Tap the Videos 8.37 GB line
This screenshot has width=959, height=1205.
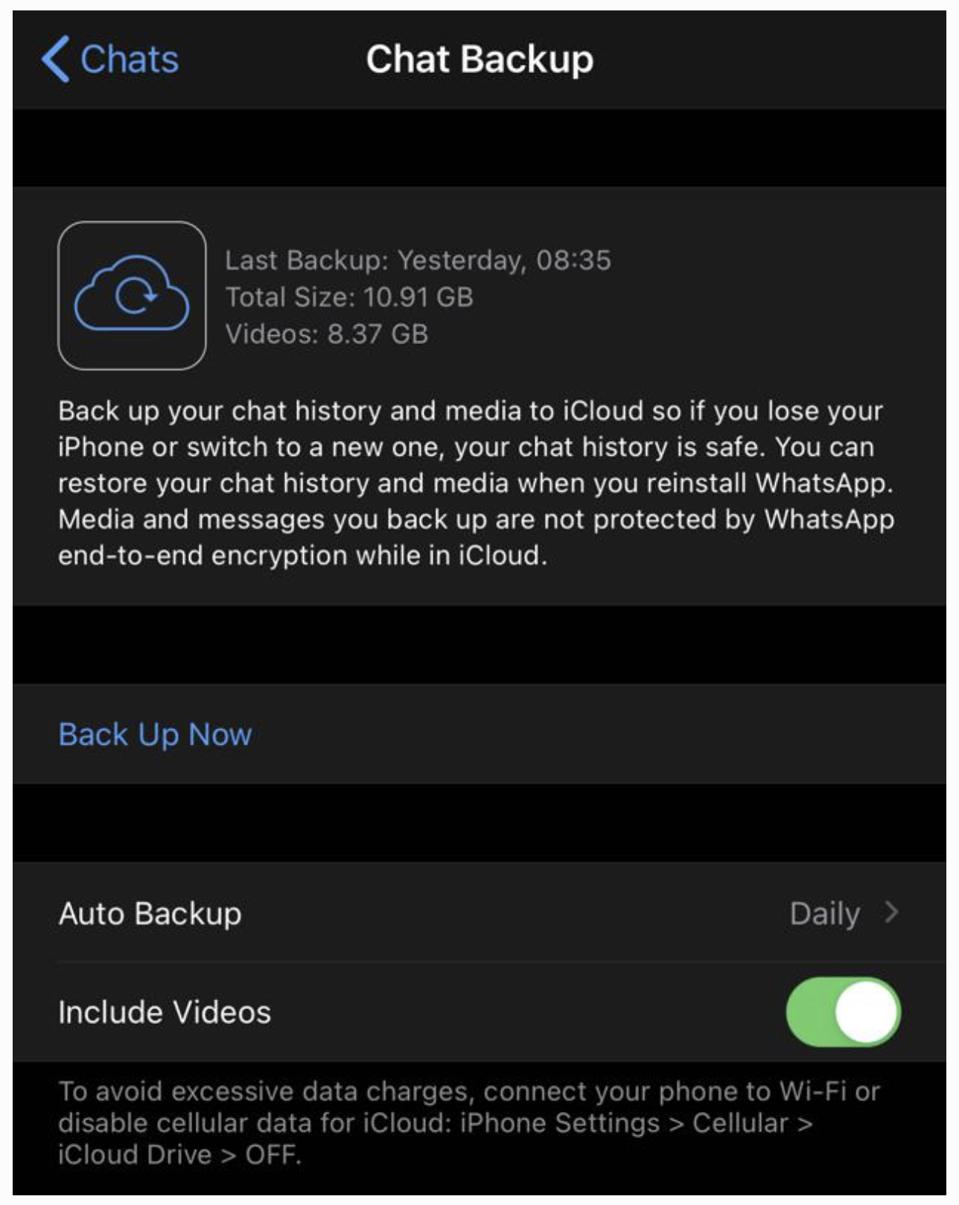click(326, 333)
